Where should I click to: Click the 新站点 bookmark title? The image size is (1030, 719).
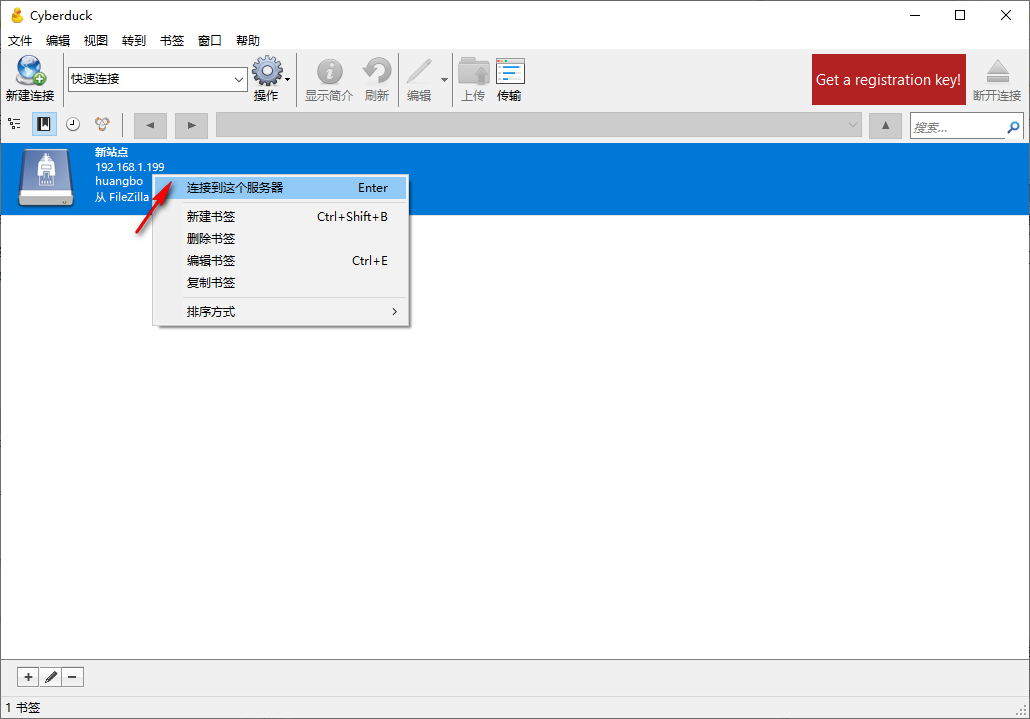point(112,152)
